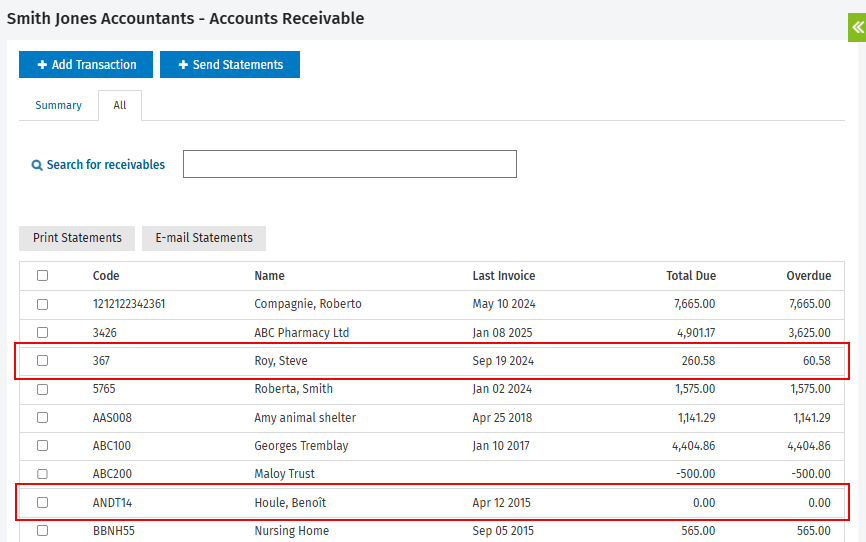The width and height of the screenshot is (866, 542).
Task: Click code AAS008
Action: click(112, 418)
